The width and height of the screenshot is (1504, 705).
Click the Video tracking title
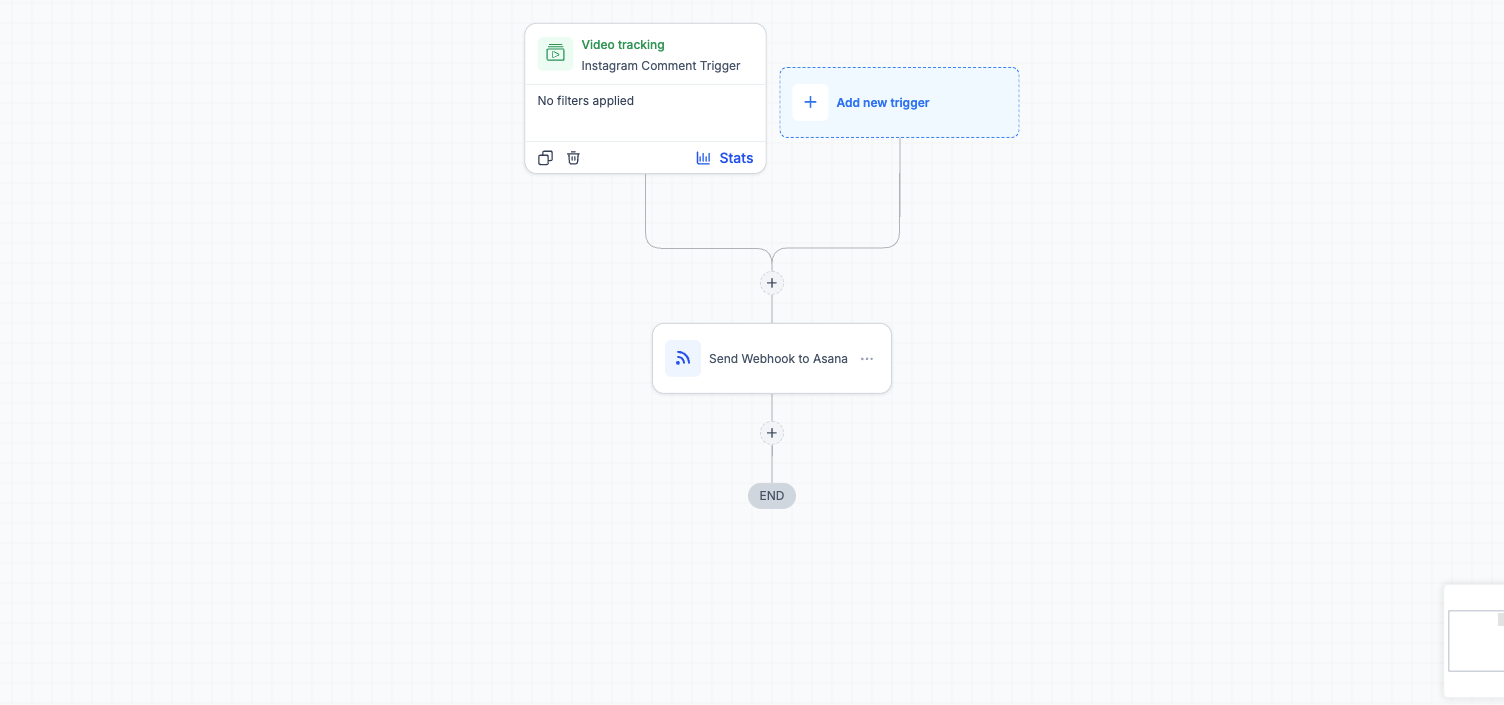[x=623, y=45]
